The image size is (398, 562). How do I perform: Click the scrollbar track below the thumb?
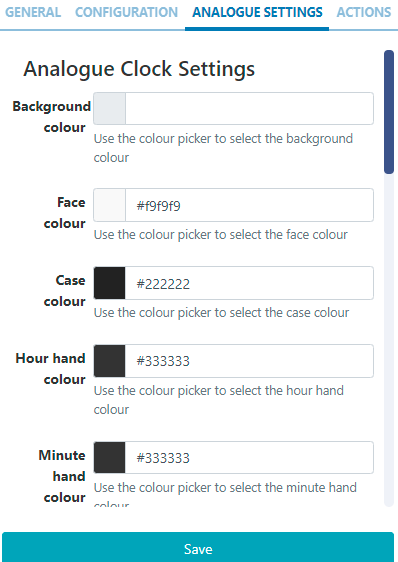389,340
